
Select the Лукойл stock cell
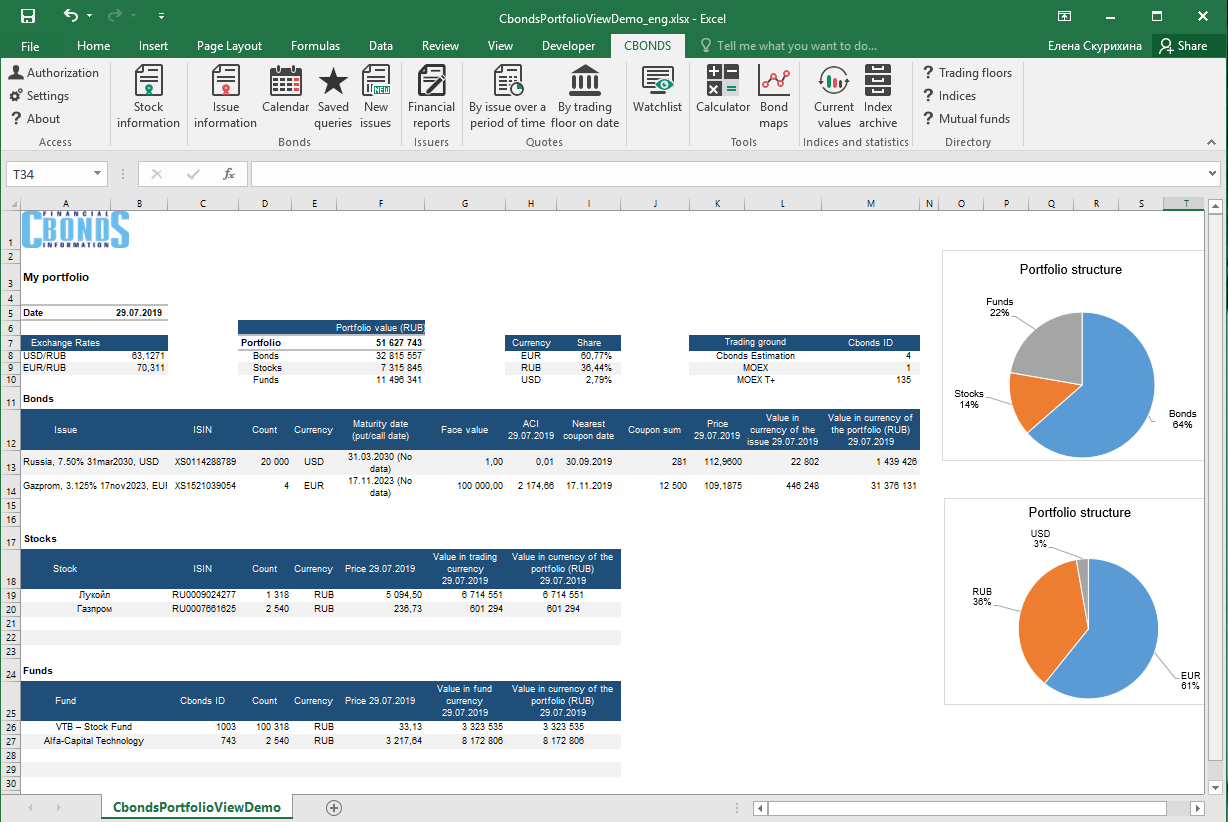pyautogui.click(x=94, y=595)
